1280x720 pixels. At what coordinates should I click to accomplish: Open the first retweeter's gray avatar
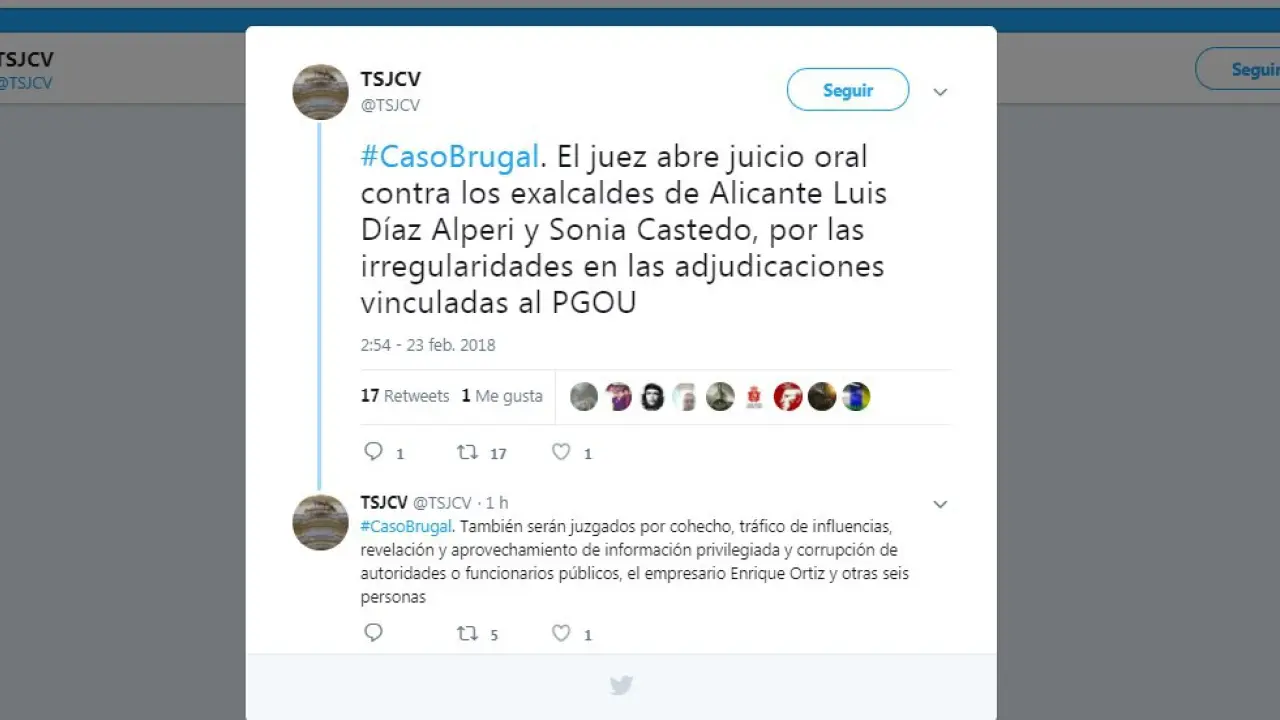584,397
